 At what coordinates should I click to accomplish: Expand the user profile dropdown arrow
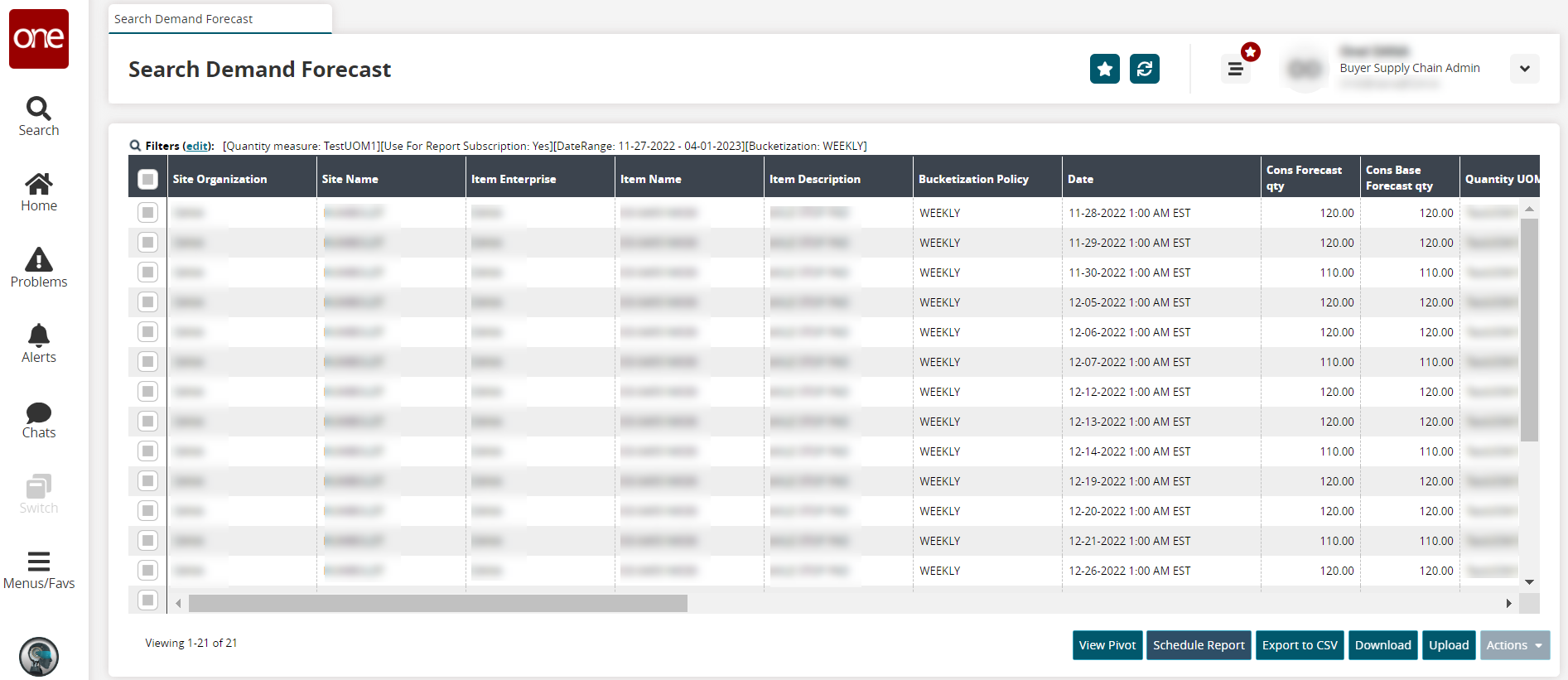click(1524, 69)
